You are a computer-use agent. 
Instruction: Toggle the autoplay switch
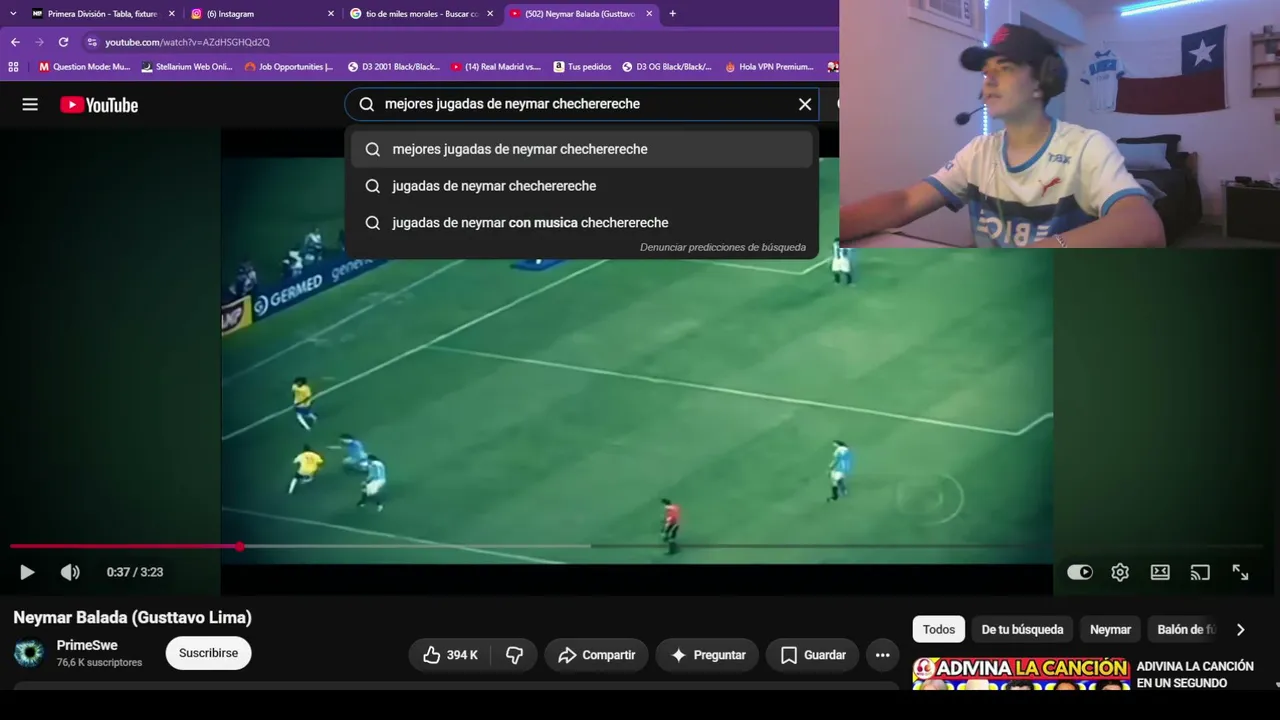click(1080, 572)
